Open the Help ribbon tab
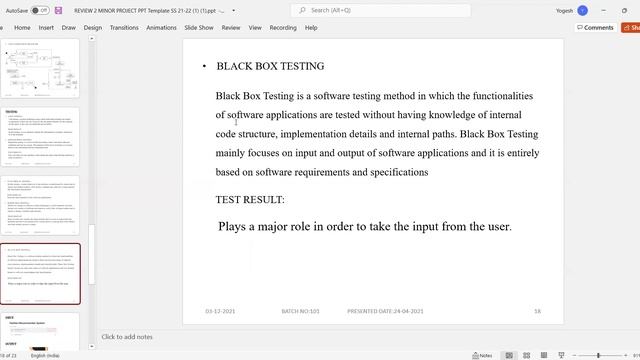Screen dimensions: 640x360 pyautogui.click(x=311, y=28)
